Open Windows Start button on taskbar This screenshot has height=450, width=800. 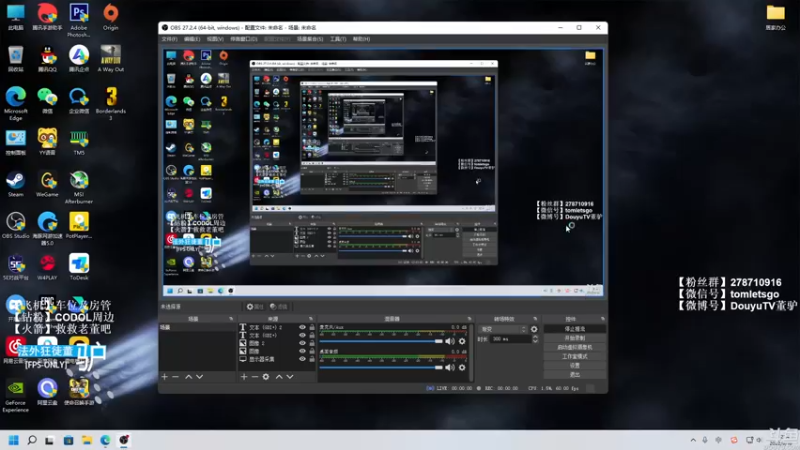coord(13,440)
